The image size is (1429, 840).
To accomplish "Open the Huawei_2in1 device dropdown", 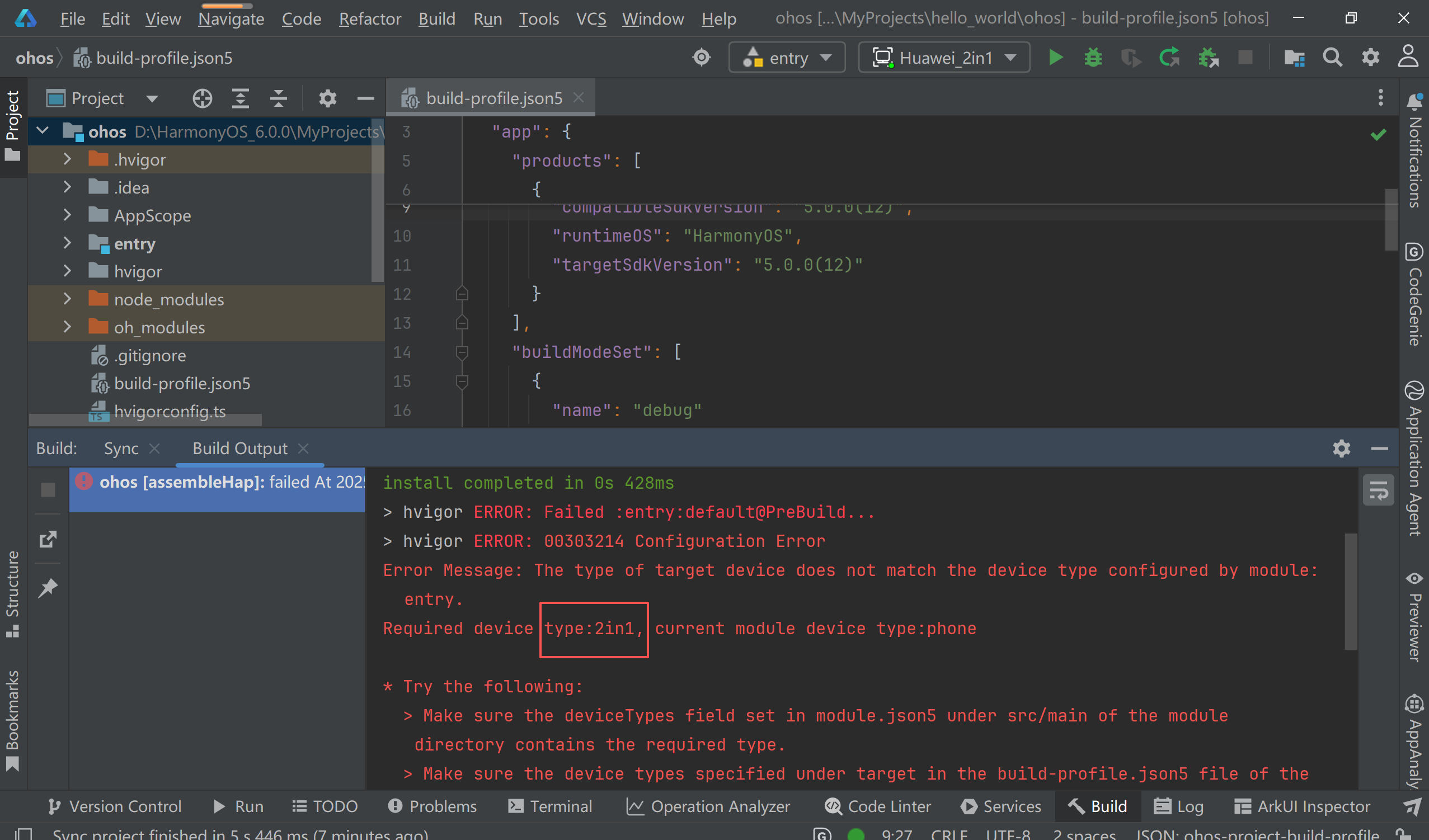I will pos(943,57).
